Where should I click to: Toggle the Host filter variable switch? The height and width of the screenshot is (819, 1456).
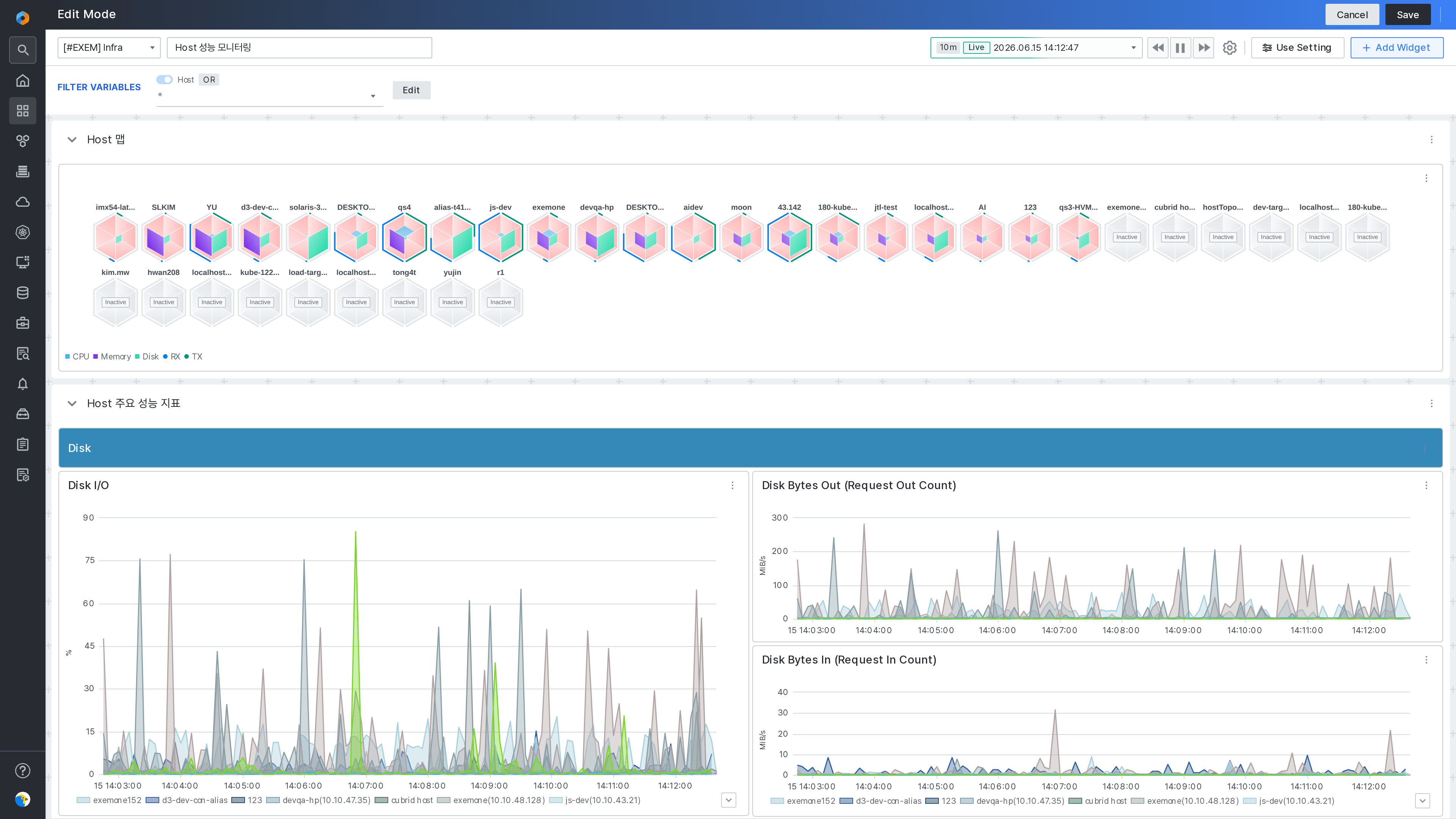tap(165, 80)
